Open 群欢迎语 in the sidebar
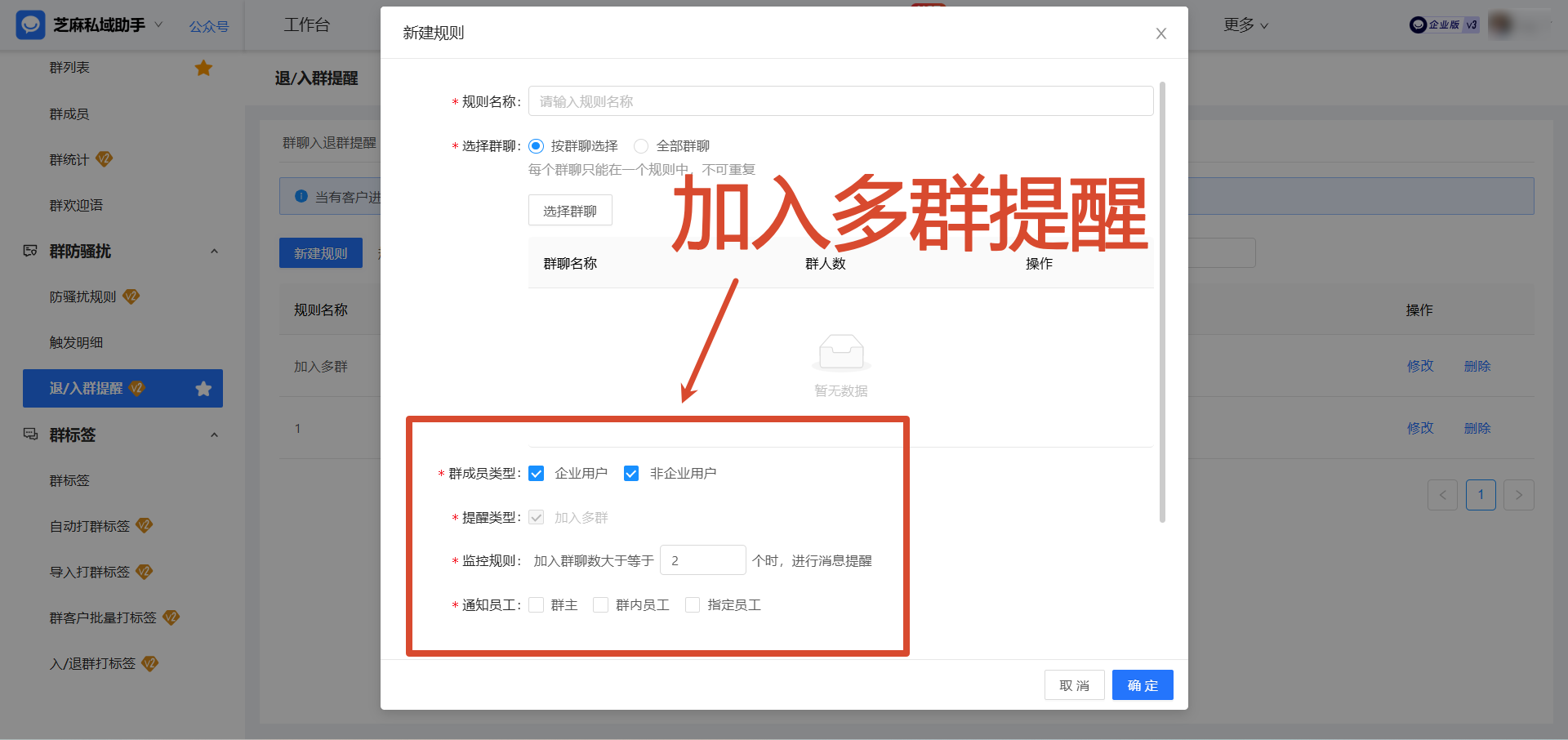The image size is (1568, 740). click(76, 206)
